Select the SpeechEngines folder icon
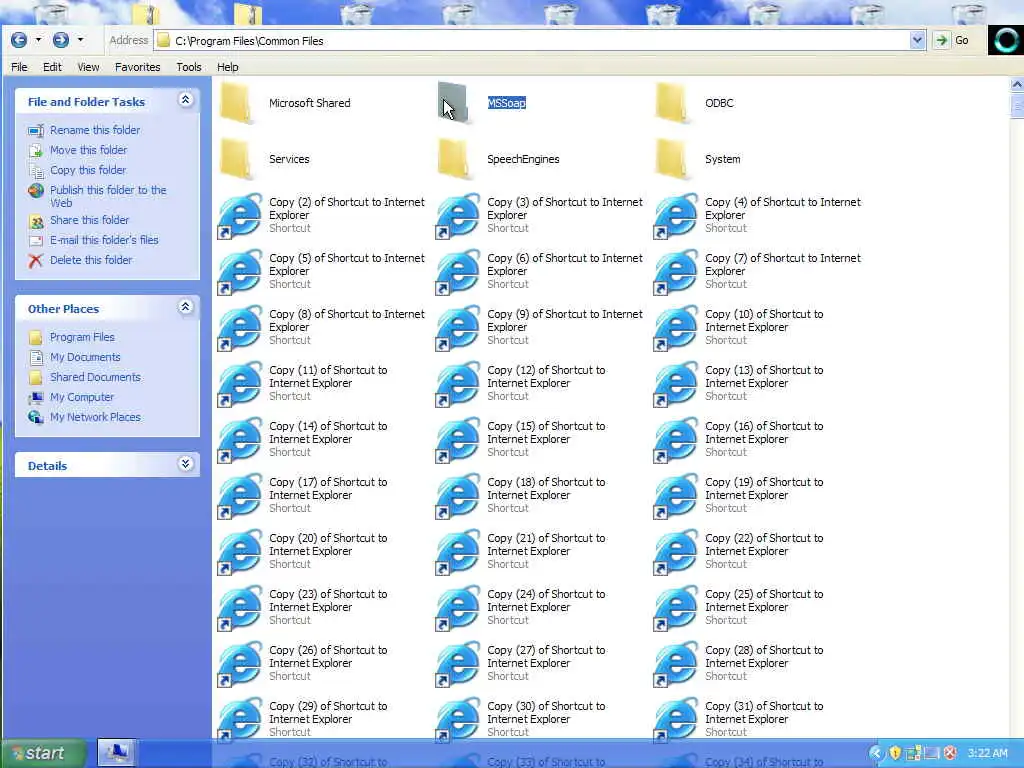Screen dimensions: 1024x768 (454, 159)
